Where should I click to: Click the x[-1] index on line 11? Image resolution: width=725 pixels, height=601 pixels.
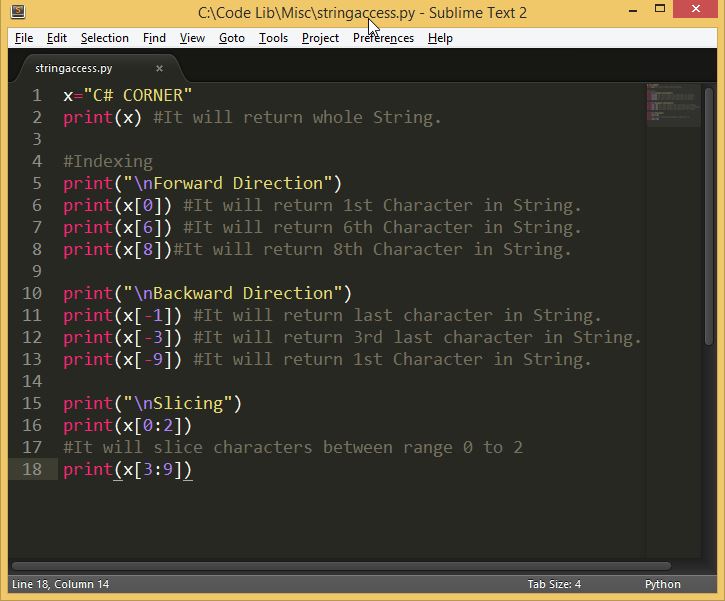pos(147,315)
